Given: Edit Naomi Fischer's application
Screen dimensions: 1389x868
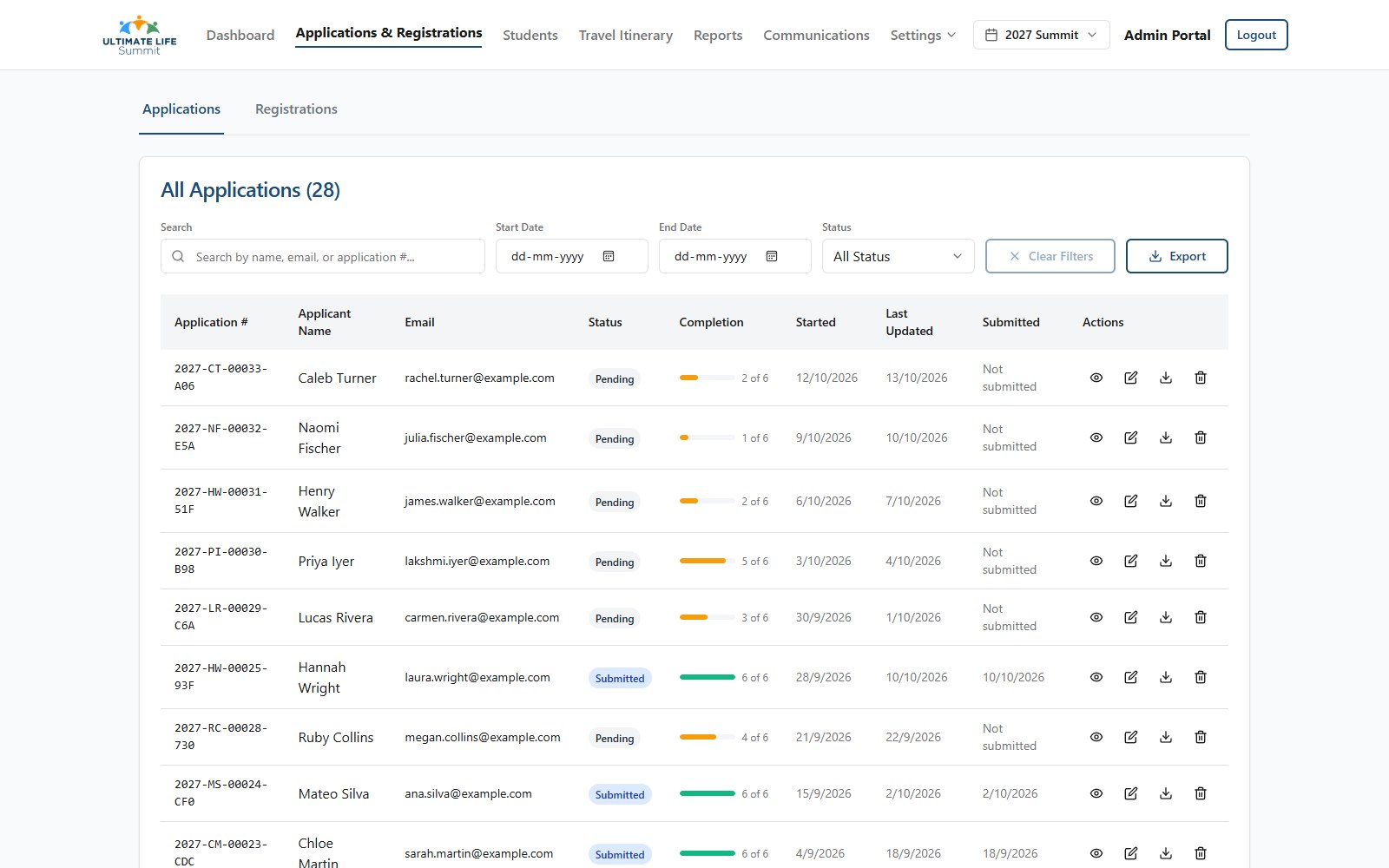Looking at the screenshot, I should pyautogui.click(x=1131, y=437).
